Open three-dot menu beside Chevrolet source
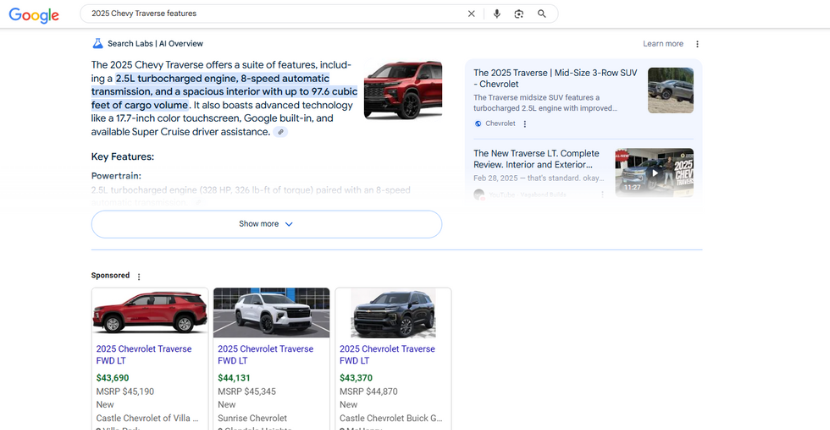The height and width of the screenshot is (430, 830). coord(525,124)
